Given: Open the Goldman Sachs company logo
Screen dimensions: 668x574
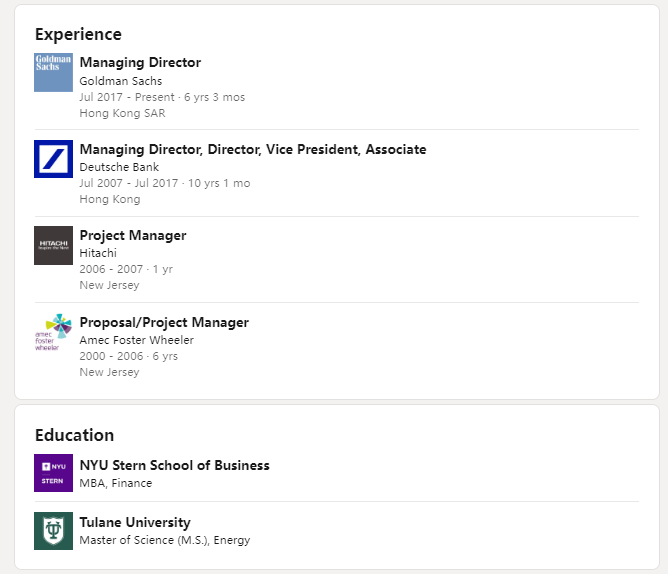Looking at the screenshot, I should 53,72.
